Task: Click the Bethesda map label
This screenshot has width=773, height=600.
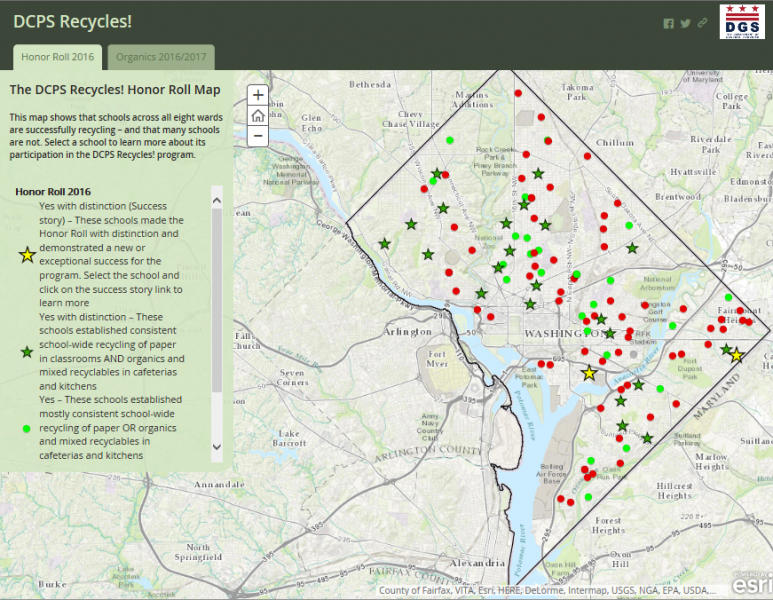Action: click(370, 84)
